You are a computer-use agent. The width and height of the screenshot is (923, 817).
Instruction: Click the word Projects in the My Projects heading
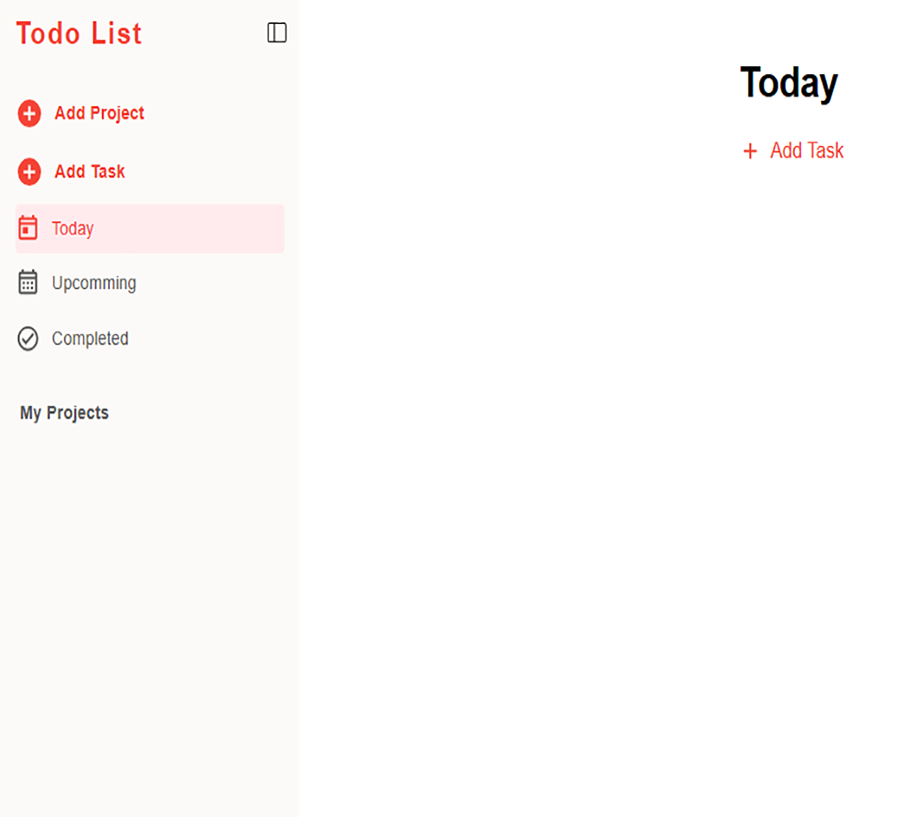coord(78,413)
